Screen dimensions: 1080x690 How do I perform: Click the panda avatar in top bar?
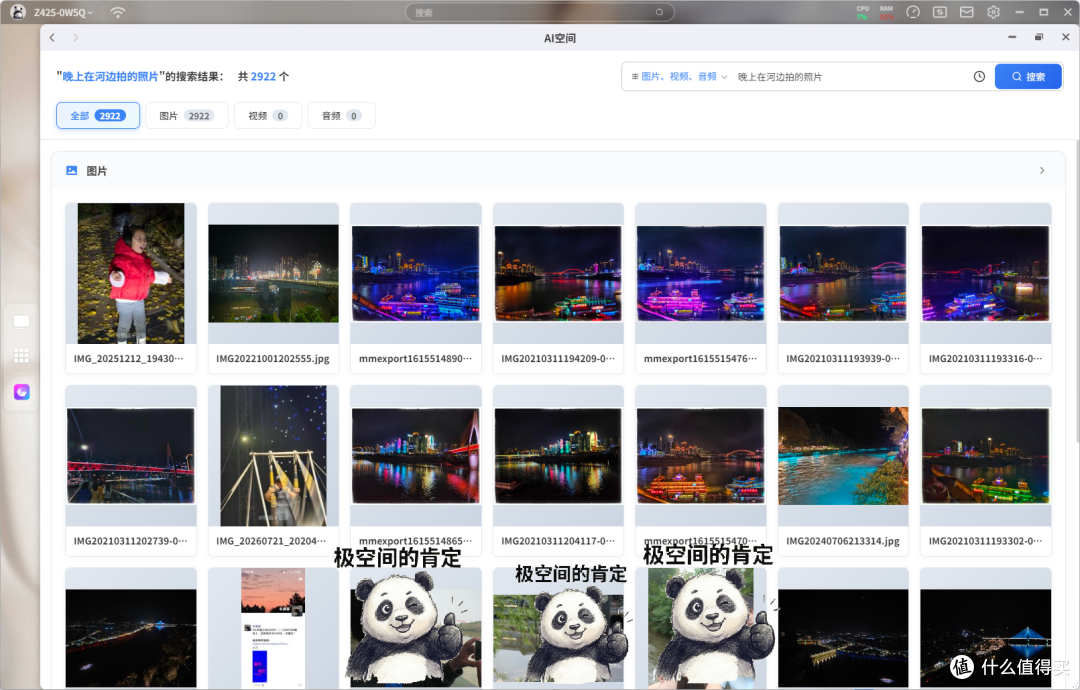(18, 12)
